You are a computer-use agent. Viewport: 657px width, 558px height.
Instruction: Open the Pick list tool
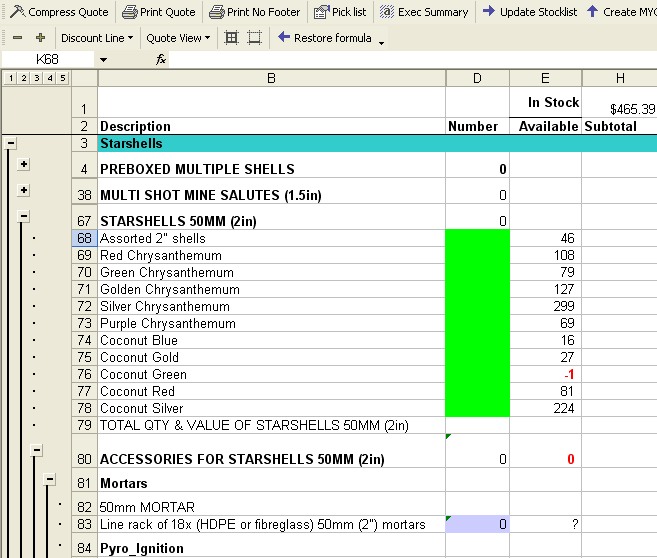pyautogui.click(x=340, y=12)
